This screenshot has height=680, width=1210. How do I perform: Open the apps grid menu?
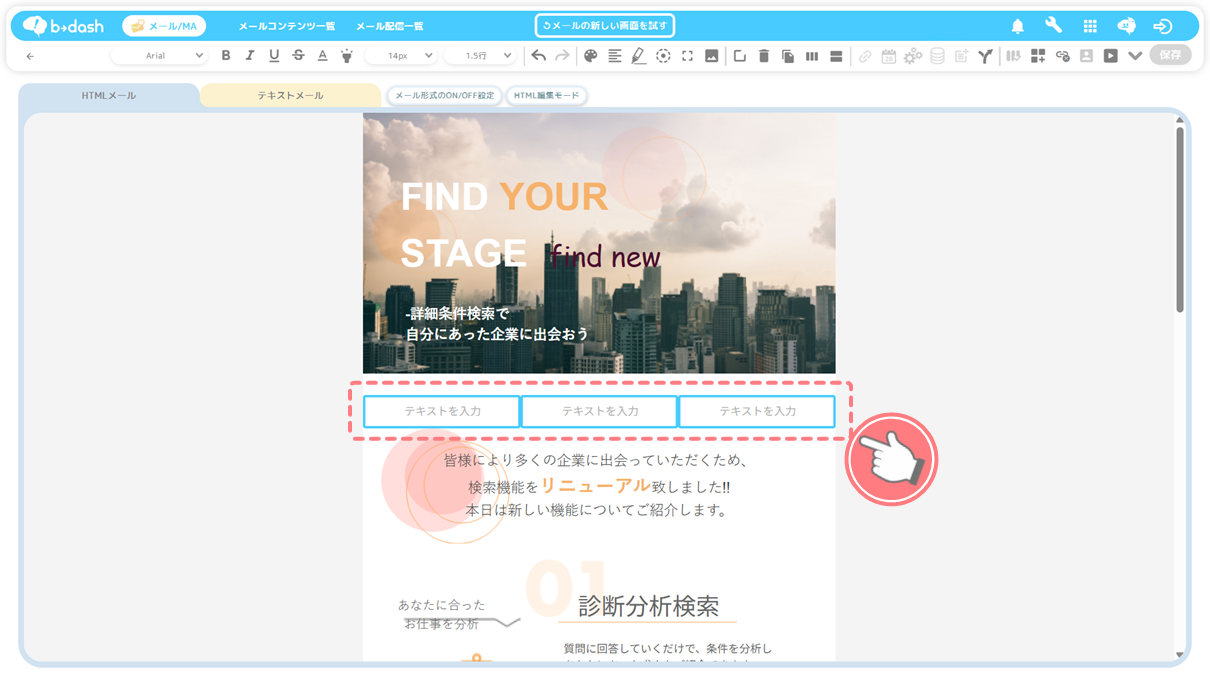point(1090,26)
